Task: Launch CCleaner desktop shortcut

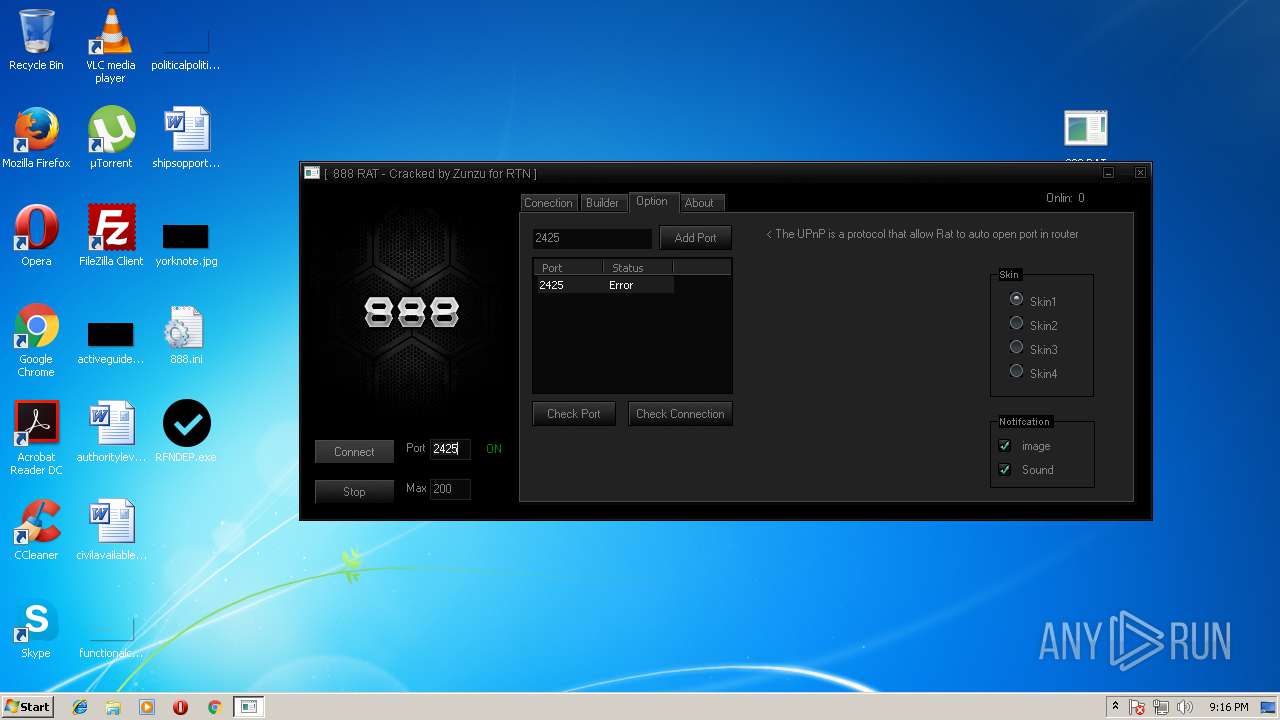Action: click(36, 530)
